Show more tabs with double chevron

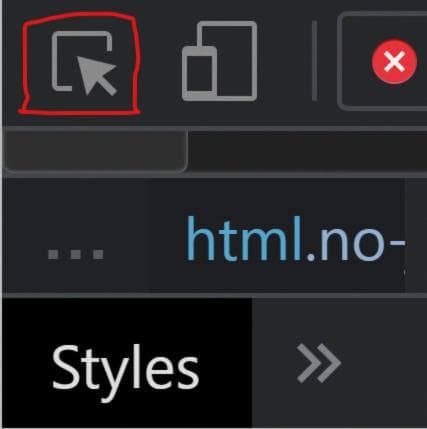click(319, 363)
